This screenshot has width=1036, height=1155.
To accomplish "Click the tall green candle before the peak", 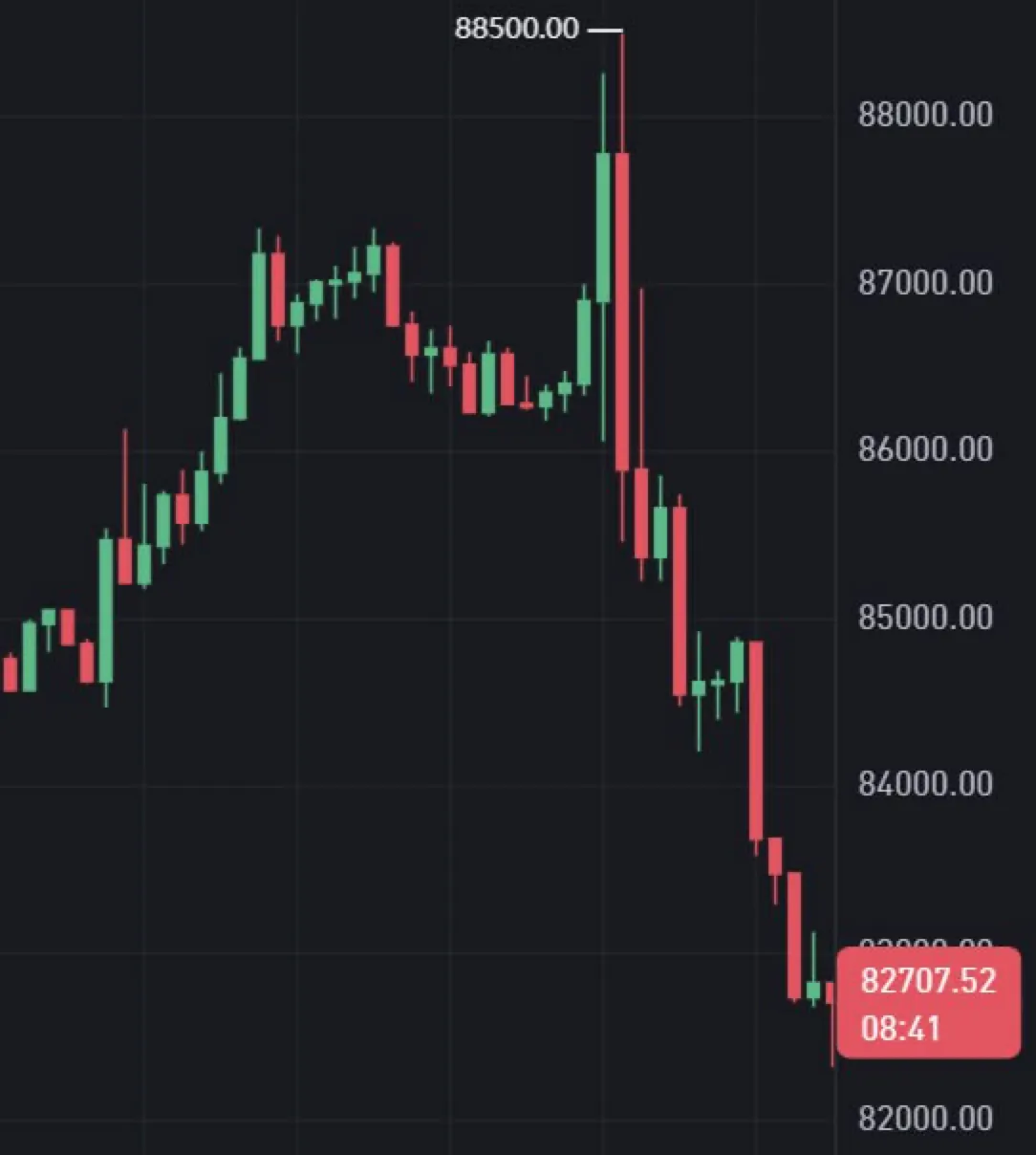I will click(603, 227).
